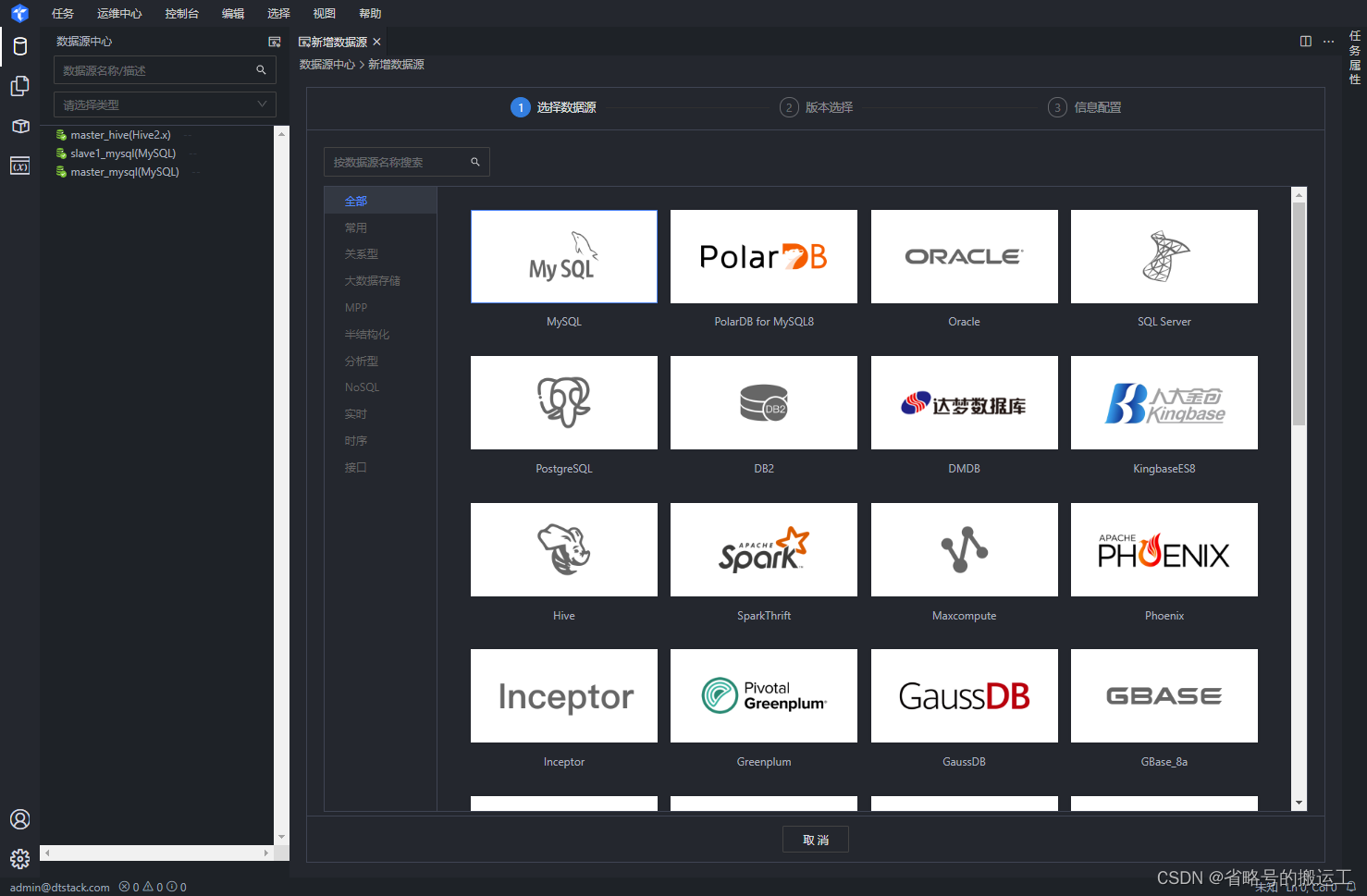Select the KingbaseES8 data source card
The height and width of the screenshot is (896, 1367).
pyautogui.click(x=1164, y=403)
